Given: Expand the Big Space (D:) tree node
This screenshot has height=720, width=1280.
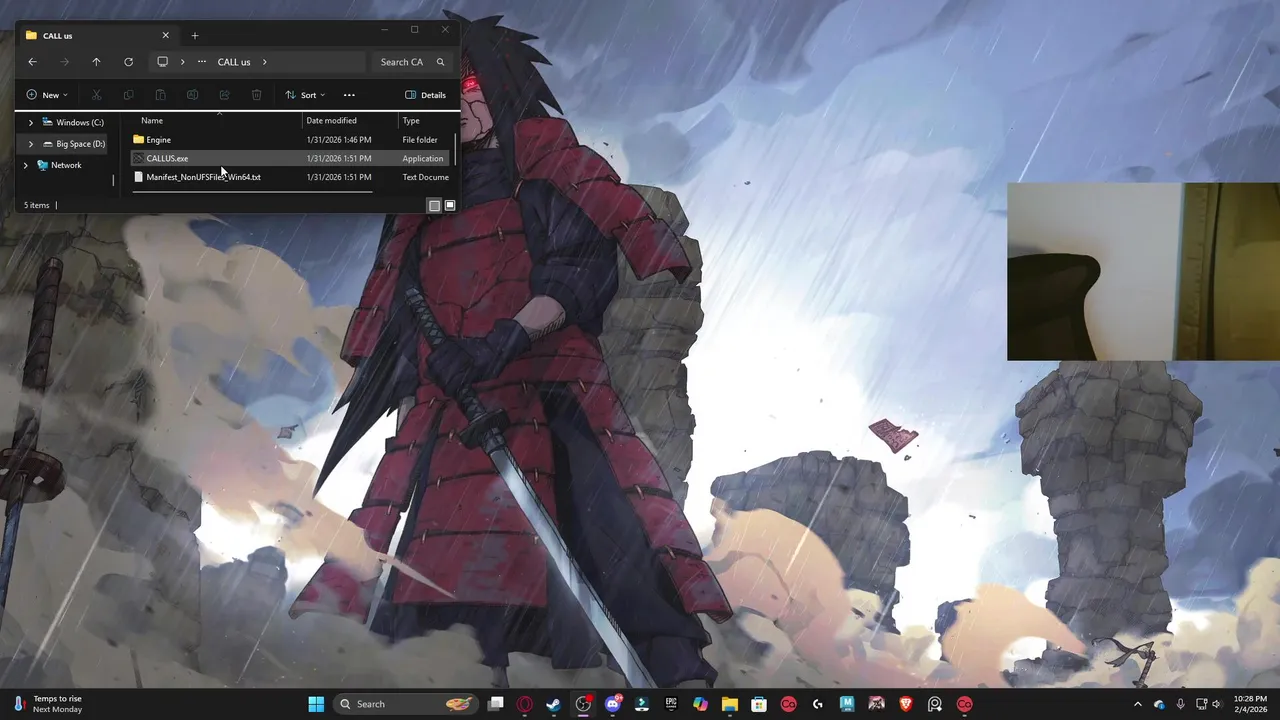Looking at the screenshot, I should coord(31,144).
